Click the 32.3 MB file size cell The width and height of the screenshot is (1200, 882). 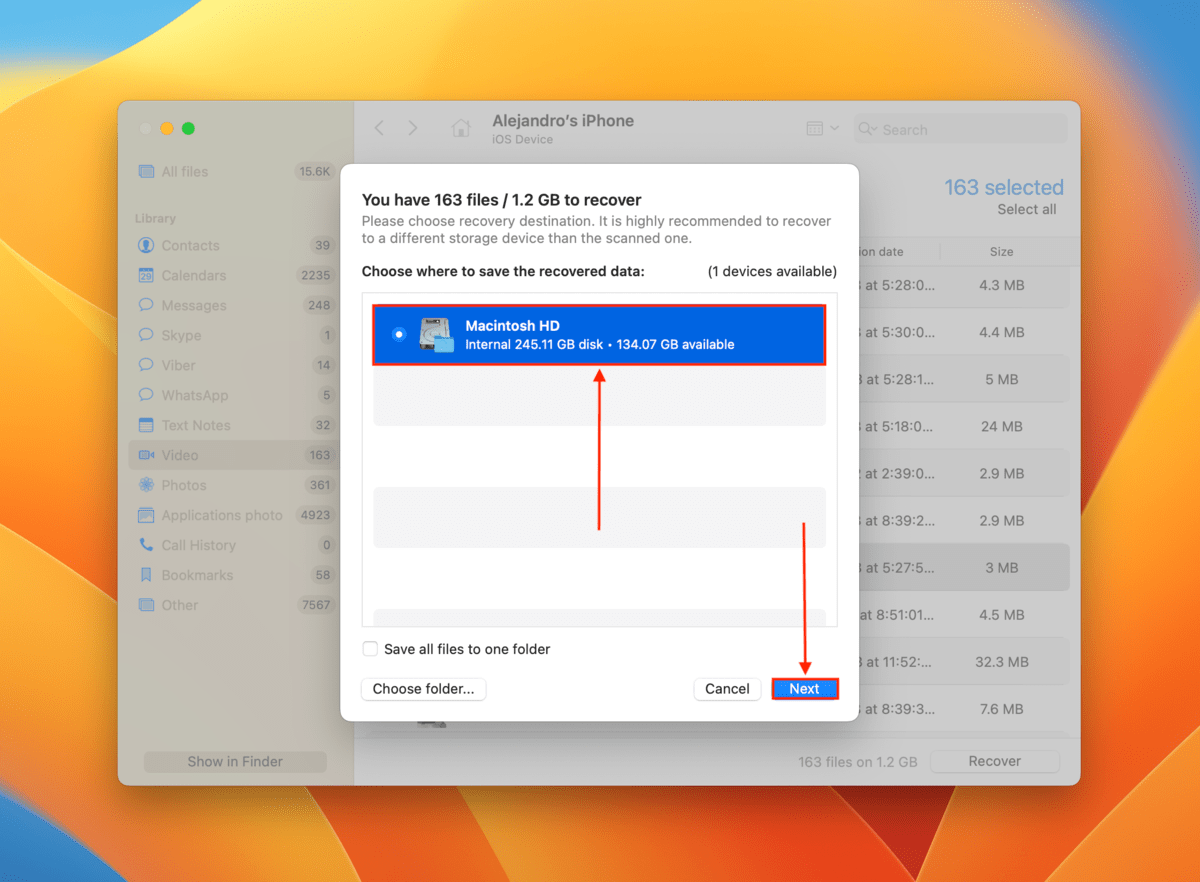pos(1001,662)
